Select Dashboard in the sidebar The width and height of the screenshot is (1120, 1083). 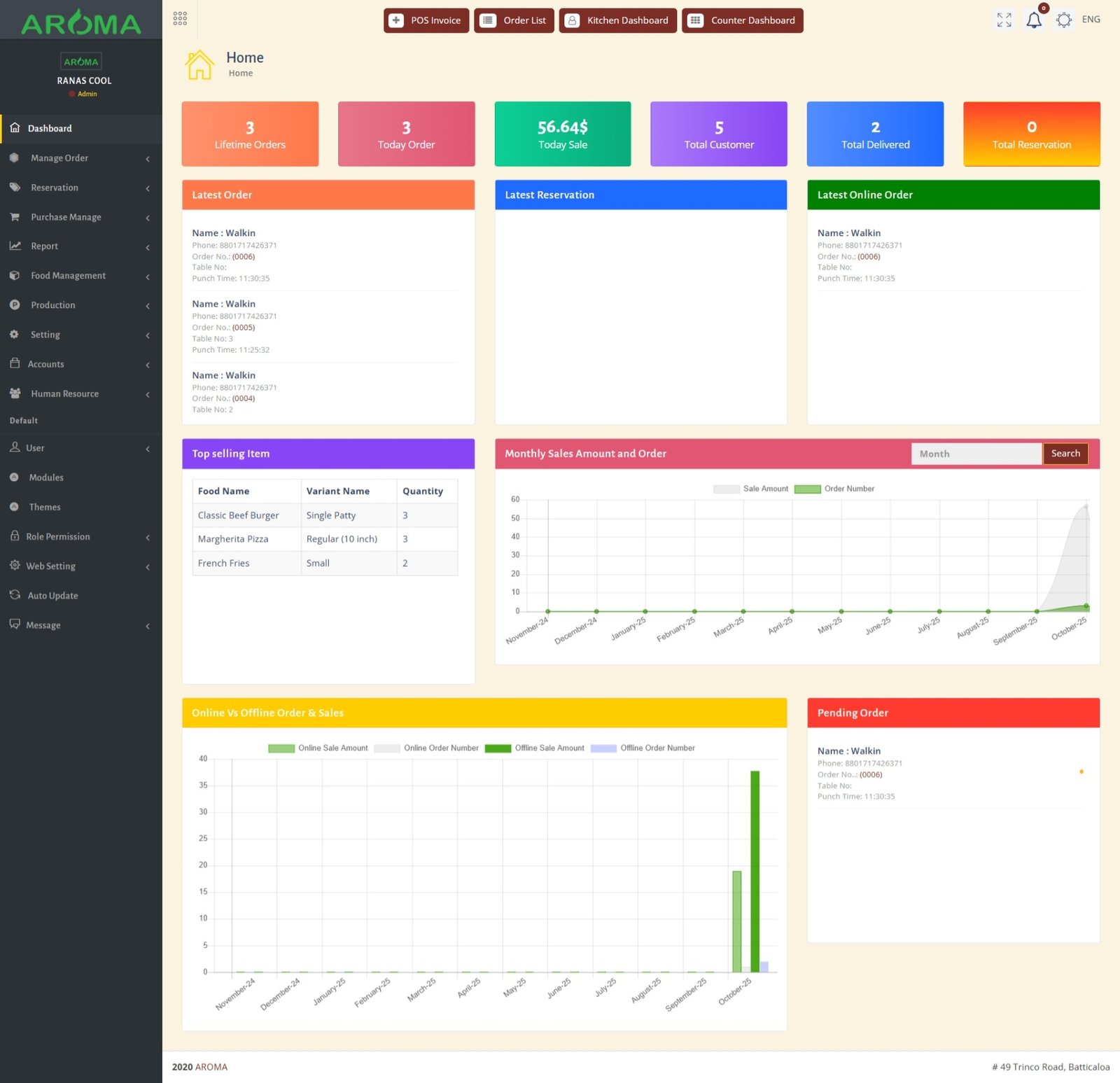coord(50,129)
